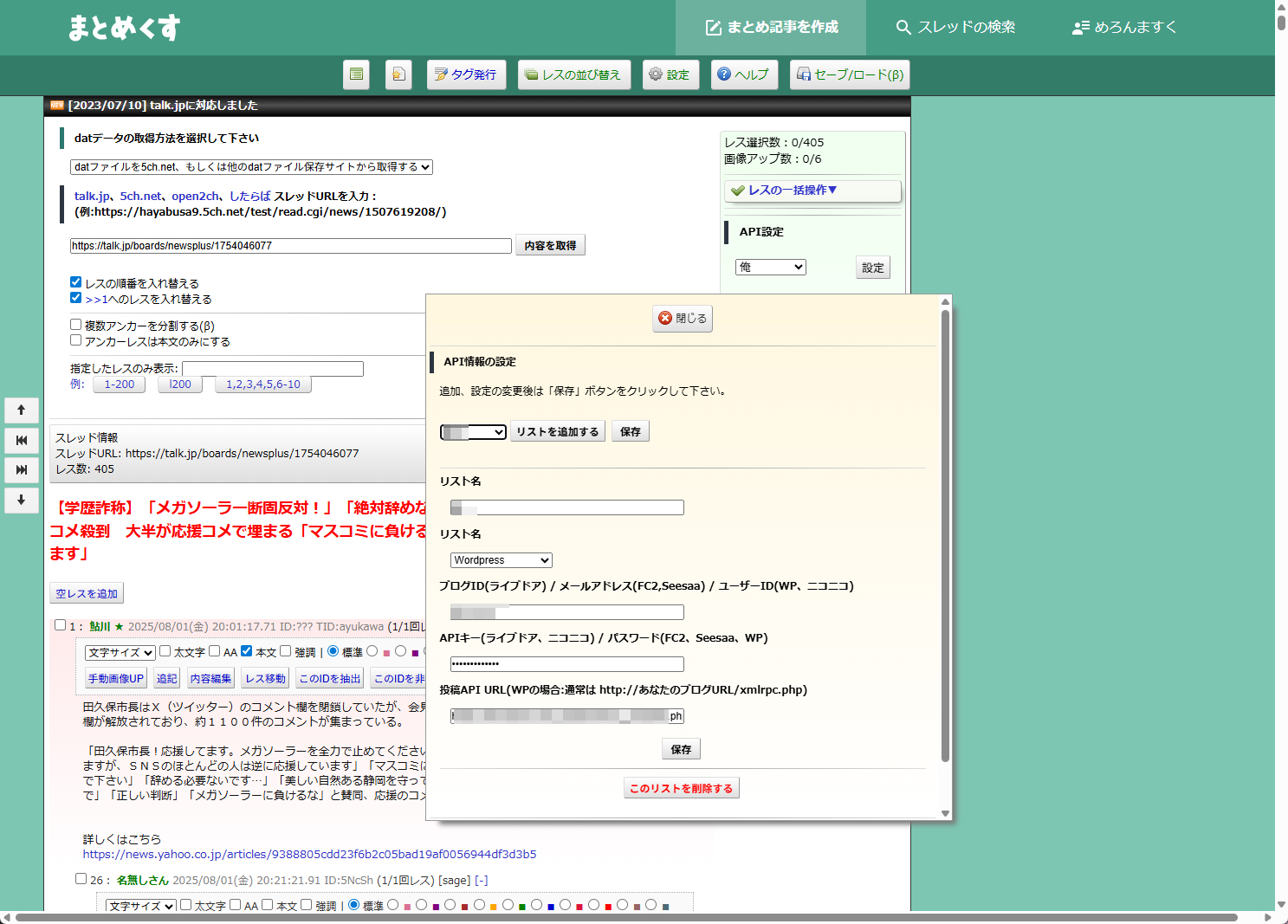Uncheck レスの順番を入れ替える checkbox
Viewport: 1288px width, 924px height.
(x=76, y=282)
